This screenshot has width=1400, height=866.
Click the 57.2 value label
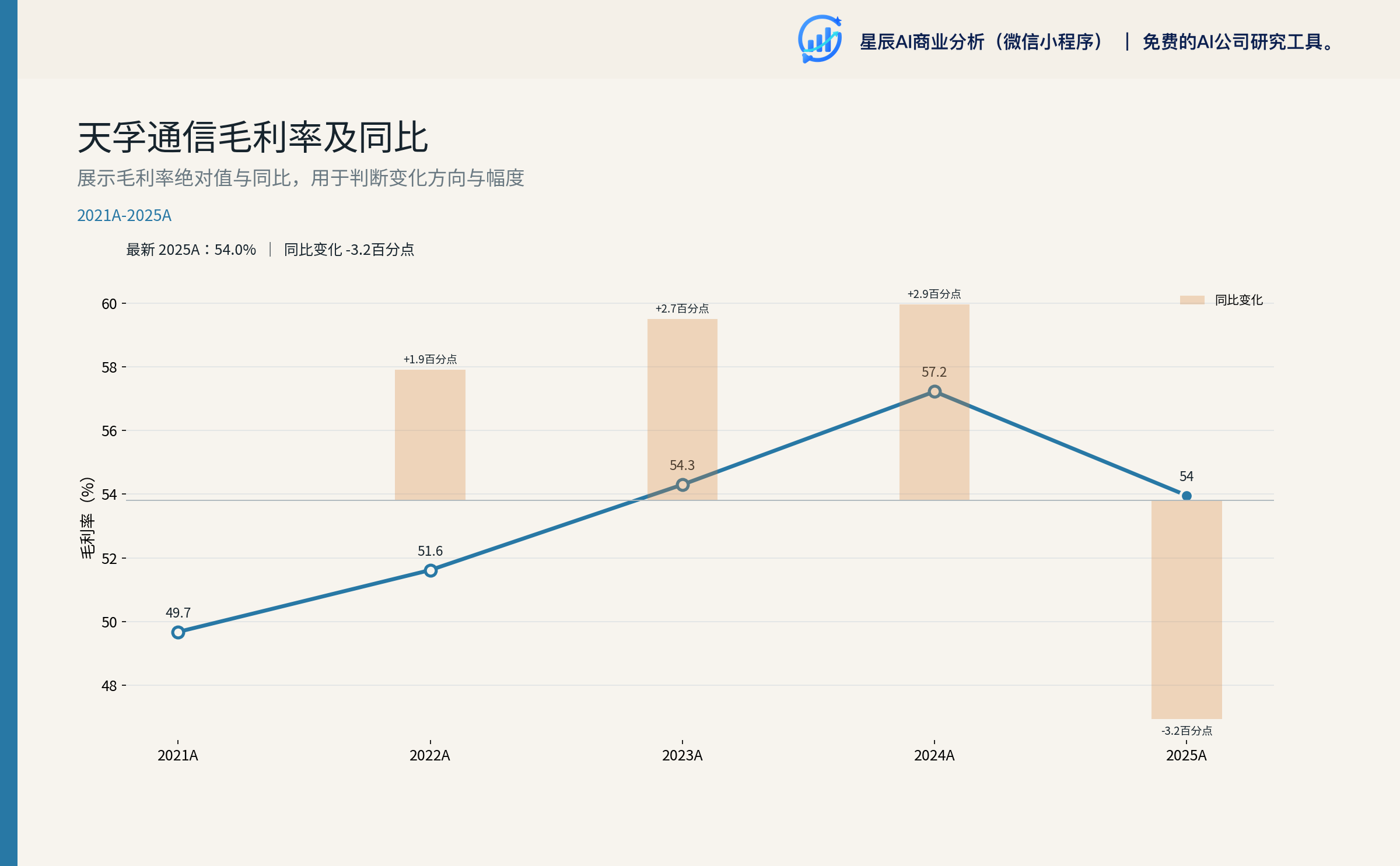[935, 372]
